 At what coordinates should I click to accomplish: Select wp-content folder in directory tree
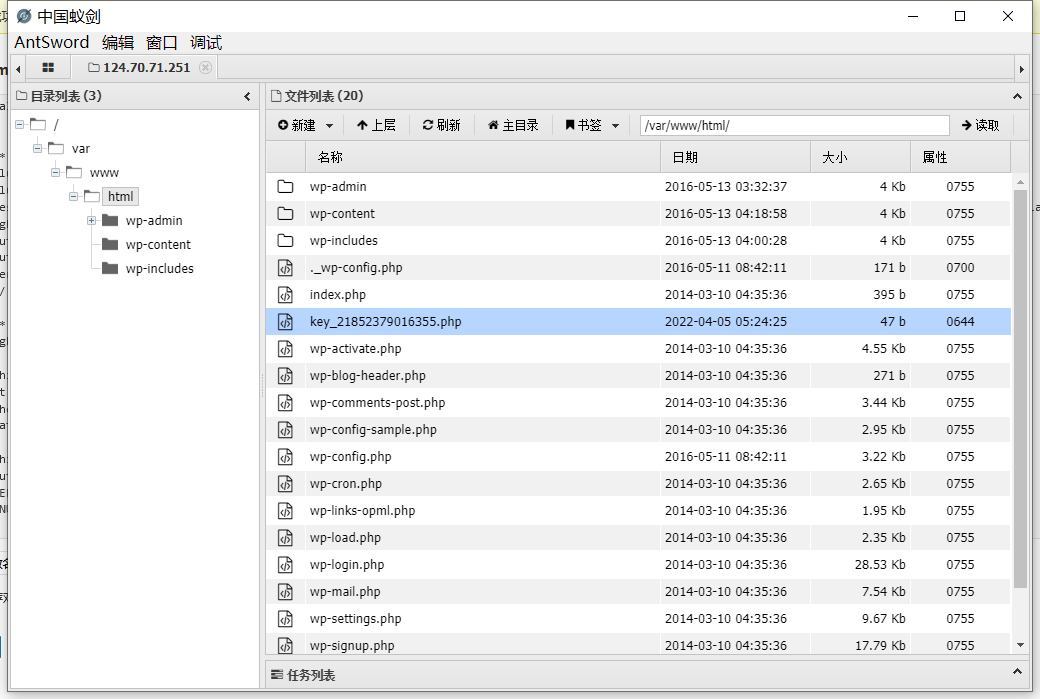pyautogui.click(x=158, y=245)
